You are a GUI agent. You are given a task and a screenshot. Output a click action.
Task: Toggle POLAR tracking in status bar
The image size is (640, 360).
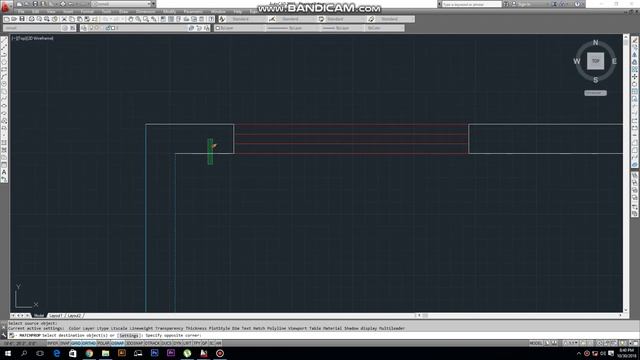tap(103, 343)
